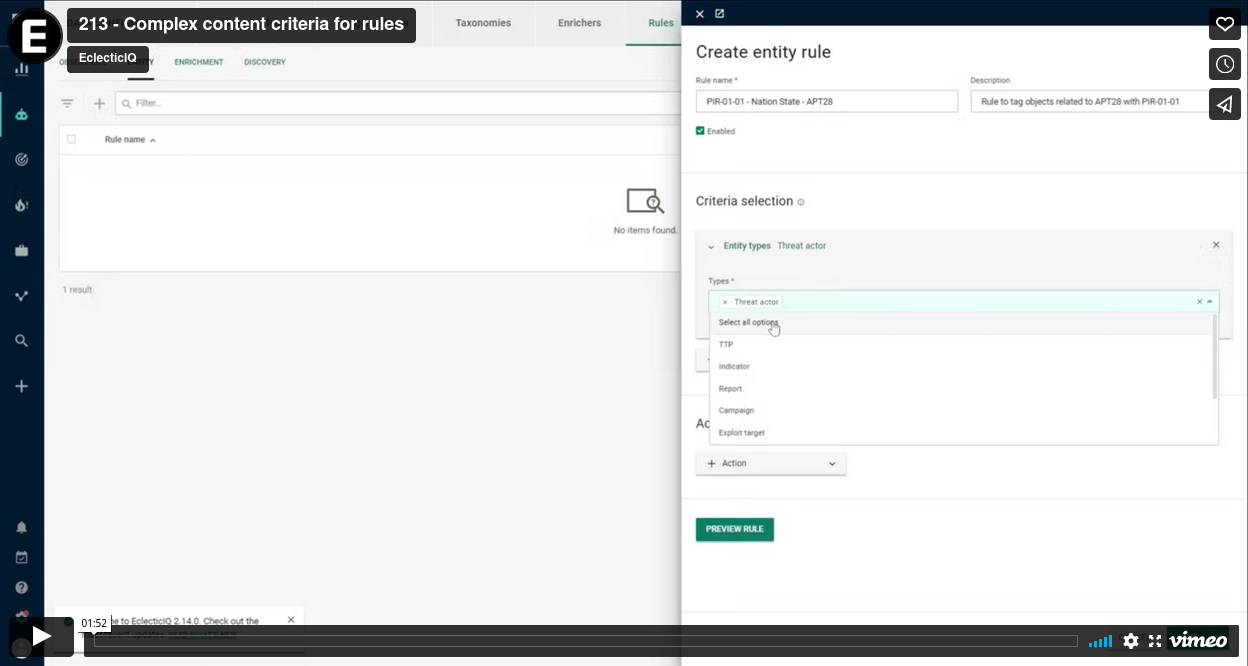Click the PREVIEW RULE button
Viewport: 1248px width, 666px height.
click(x=734, y=529)
